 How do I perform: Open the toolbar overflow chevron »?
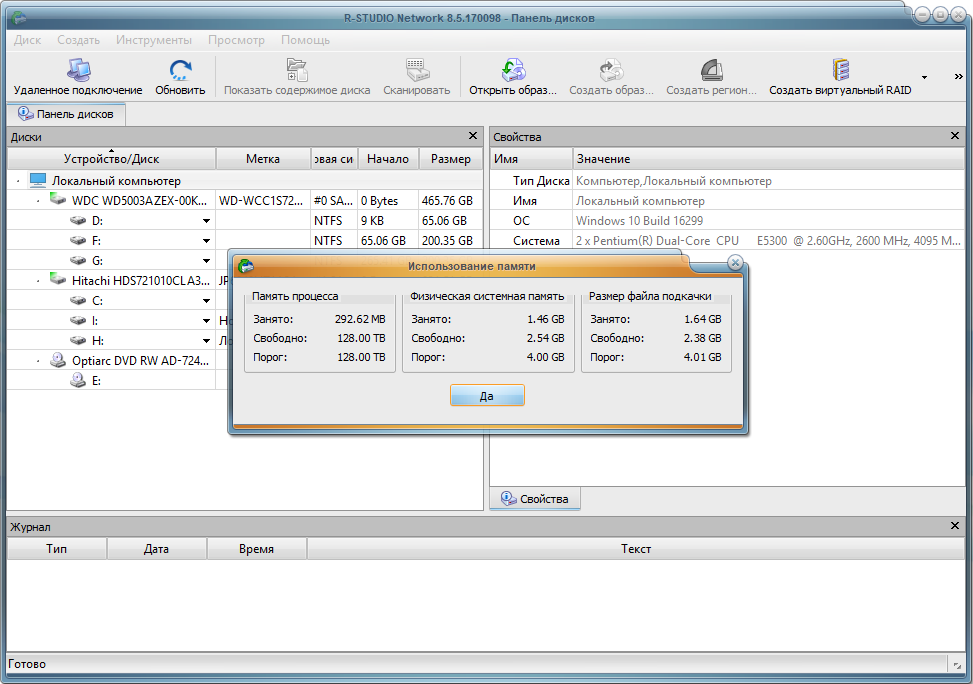tap(958, 76)
